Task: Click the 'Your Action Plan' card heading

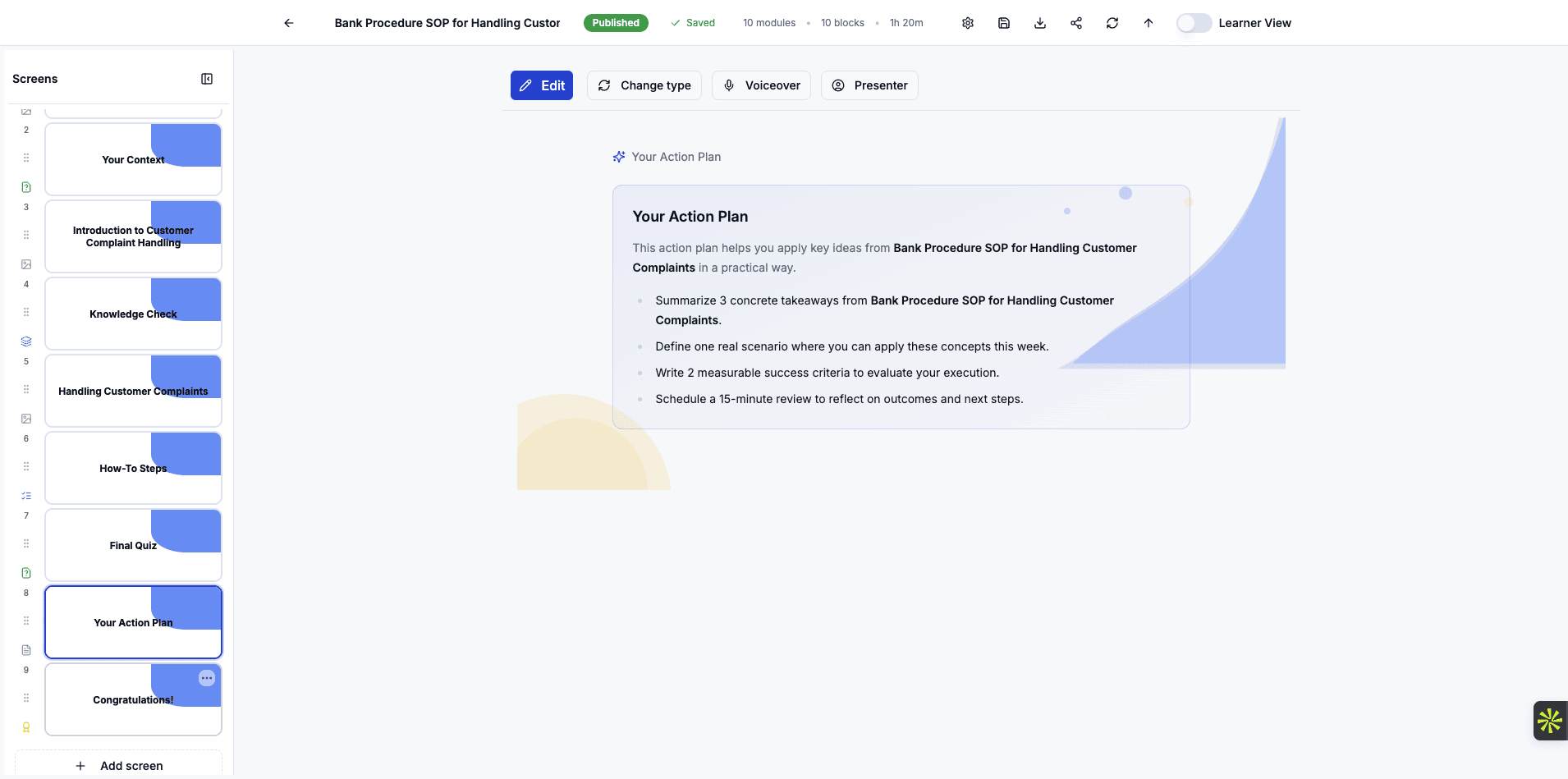Action: click(x=690, y=217)
